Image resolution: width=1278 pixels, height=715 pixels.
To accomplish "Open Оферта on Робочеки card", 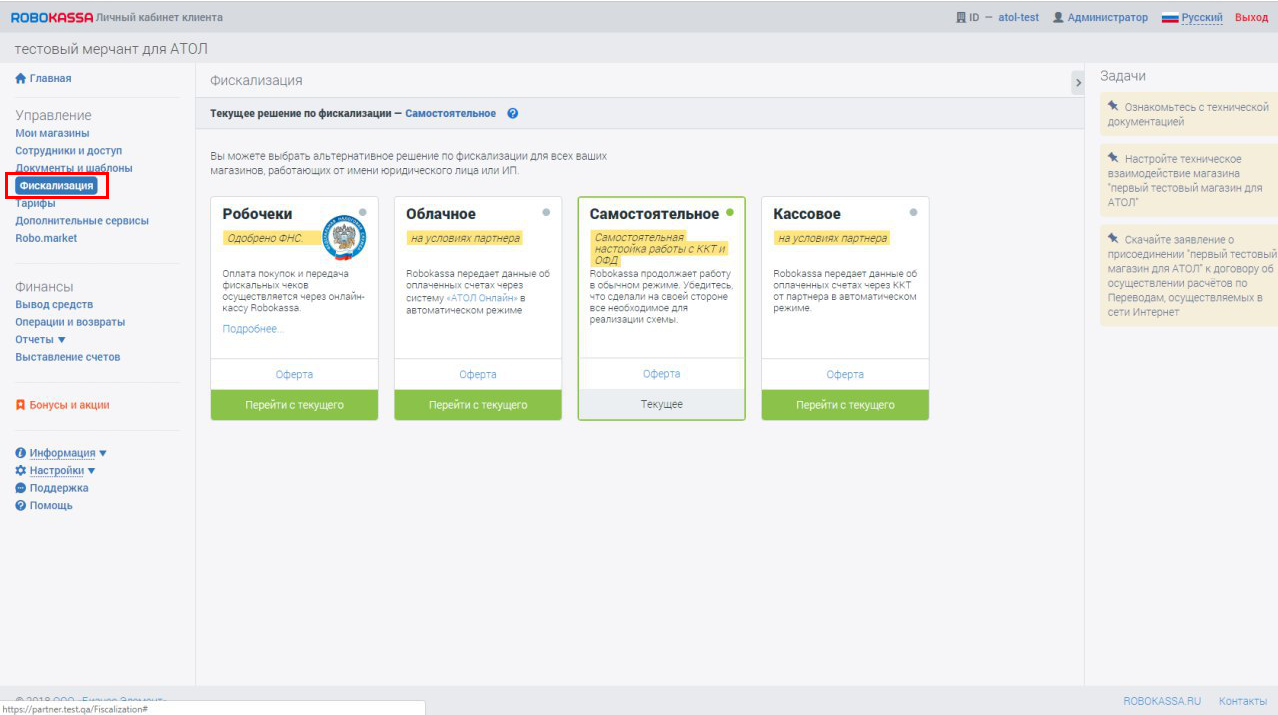I will click(294, 374).
